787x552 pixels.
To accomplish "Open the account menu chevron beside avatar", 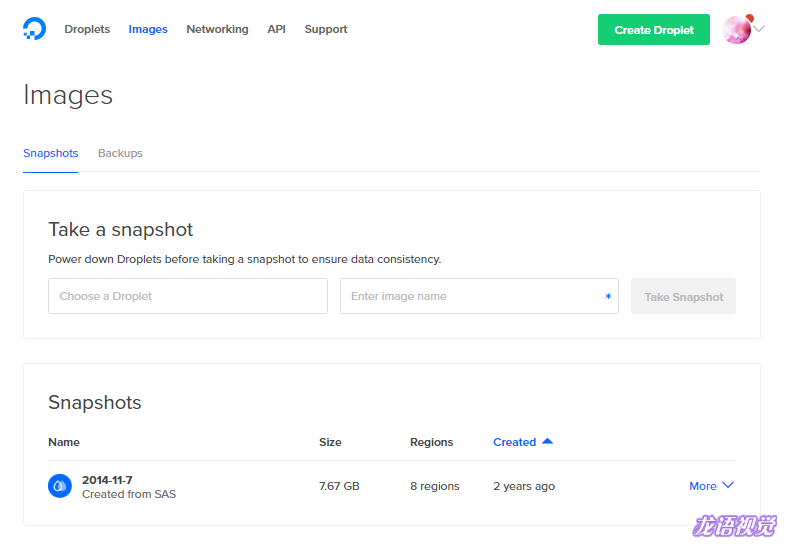I will point(760,30).
